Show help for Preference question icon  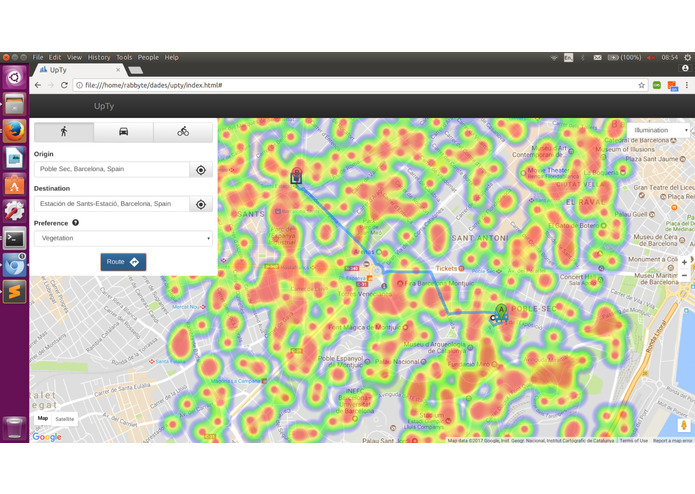click(x=75, y=223)
